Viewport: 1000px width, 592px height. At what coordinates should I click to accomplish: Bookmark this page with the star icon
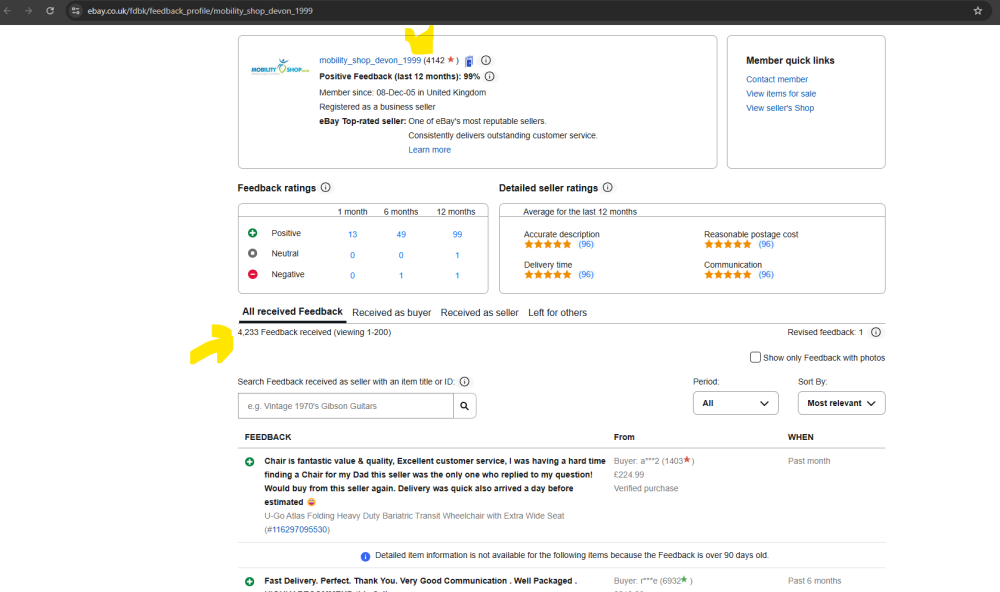click(978, 11)
